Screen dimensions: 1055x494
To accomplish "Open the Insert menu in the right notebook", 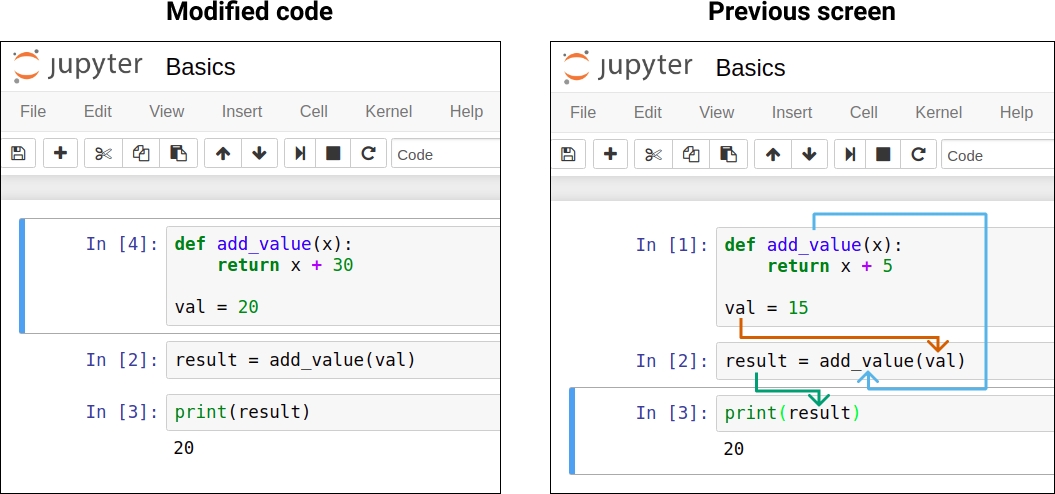I will (792, 112).
